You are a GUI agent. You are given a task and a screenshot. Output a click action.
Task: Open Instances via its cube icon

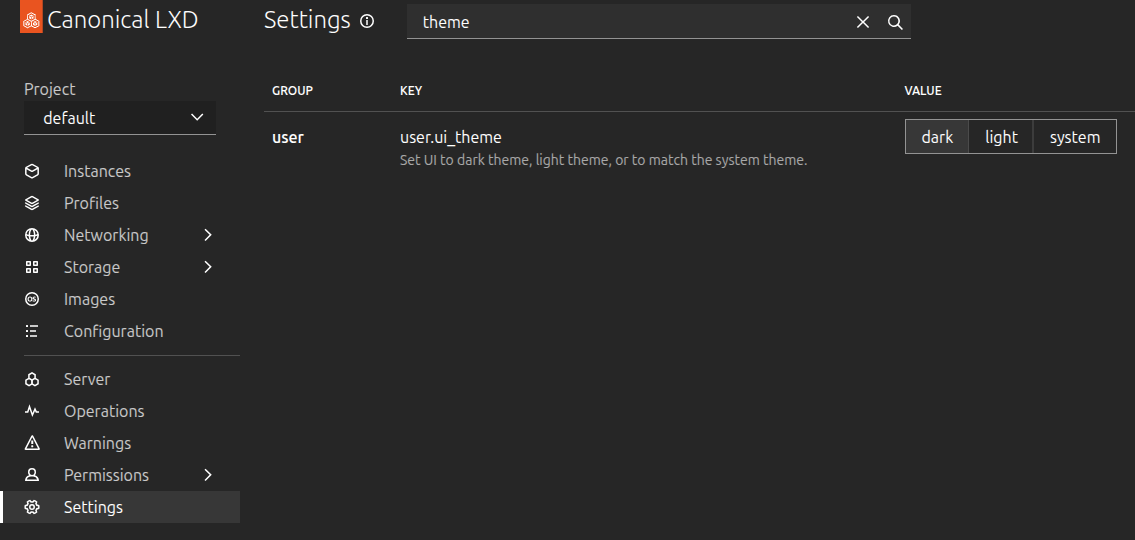click(x=32, y=171)
